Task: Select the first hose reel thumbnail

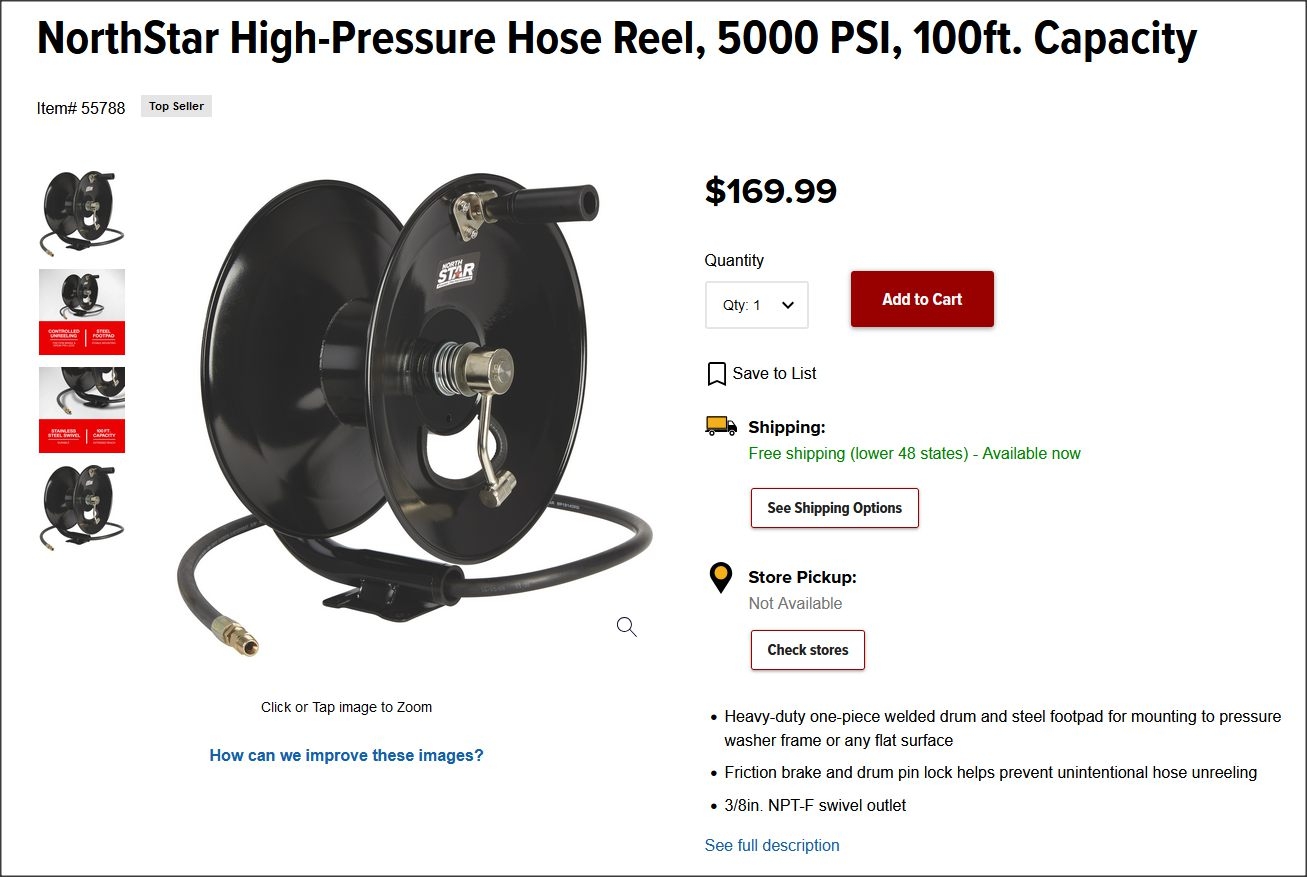Action: coord(82,211)
